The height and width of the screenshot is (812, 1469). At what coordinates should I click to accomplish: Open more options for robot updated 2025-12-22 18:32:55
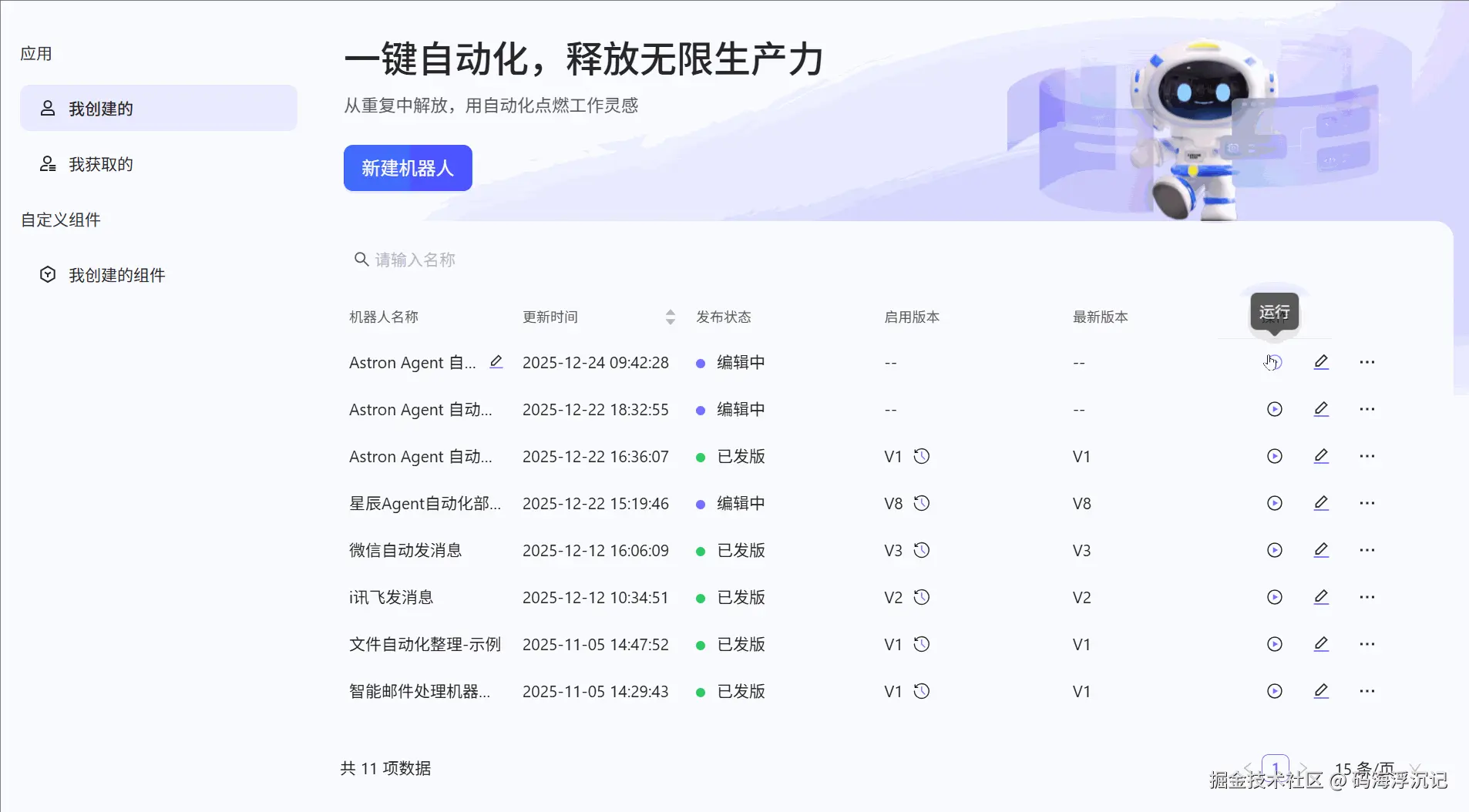tap(1367, 409)
